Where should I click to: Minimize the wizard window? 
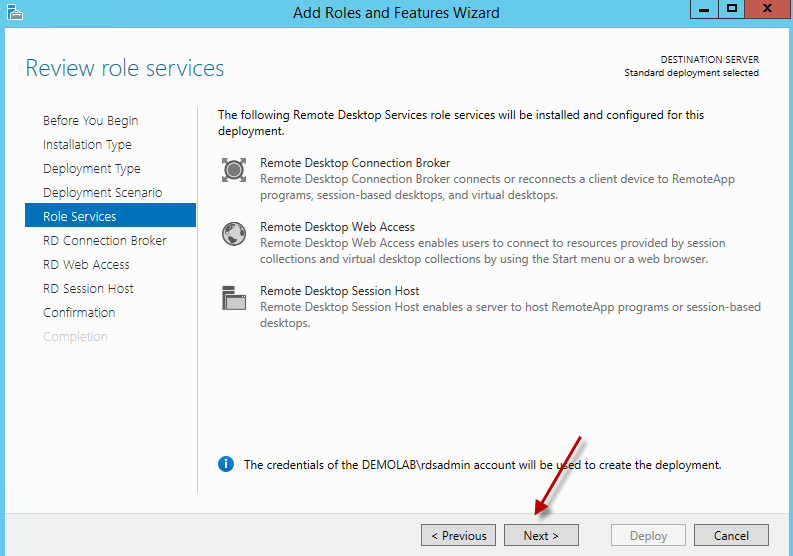pyautogui.click(x=704, y=9)
